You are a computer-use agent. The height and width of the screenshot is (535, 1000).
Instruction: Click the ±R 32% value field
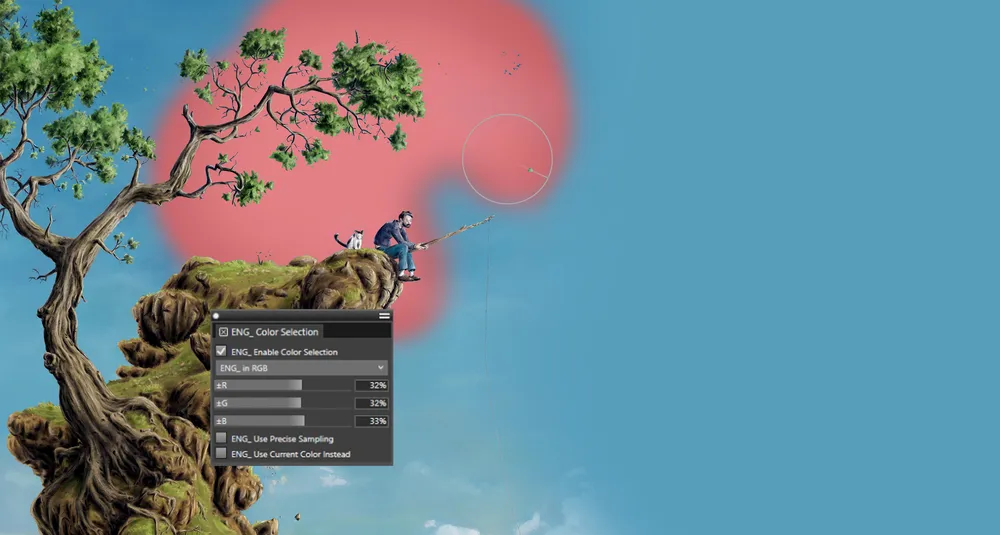(371, 385)
